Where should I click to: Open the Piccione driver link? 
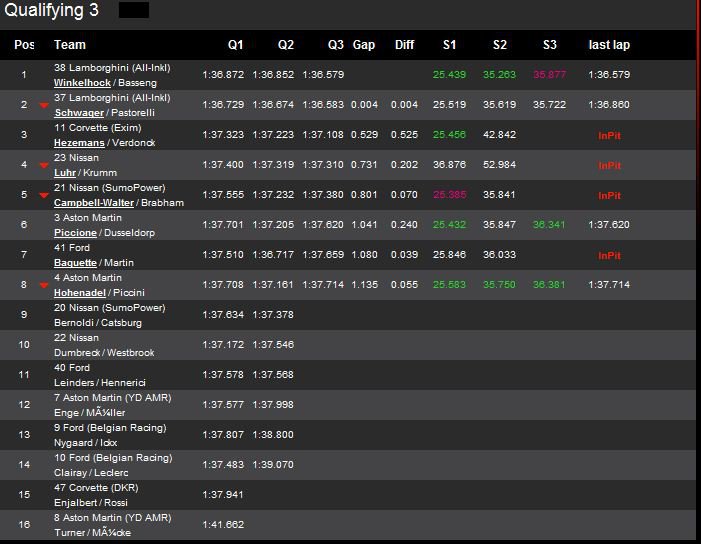pos(76,232)
